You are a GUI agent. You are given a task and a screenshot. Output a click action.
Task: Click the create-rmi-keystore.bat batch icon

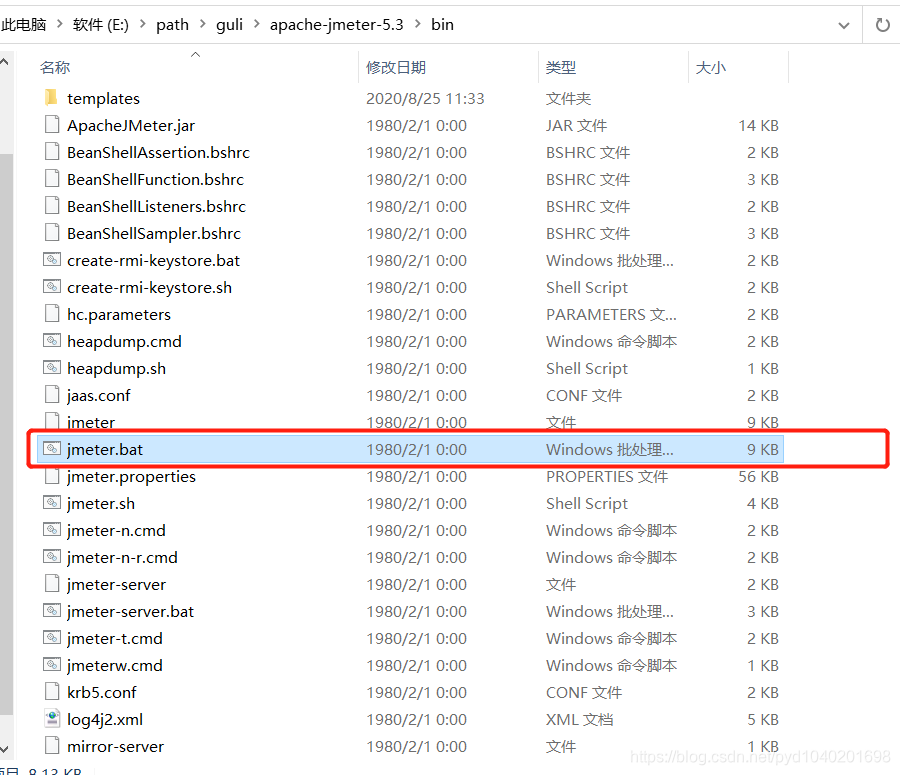click(x=52, y=259)
